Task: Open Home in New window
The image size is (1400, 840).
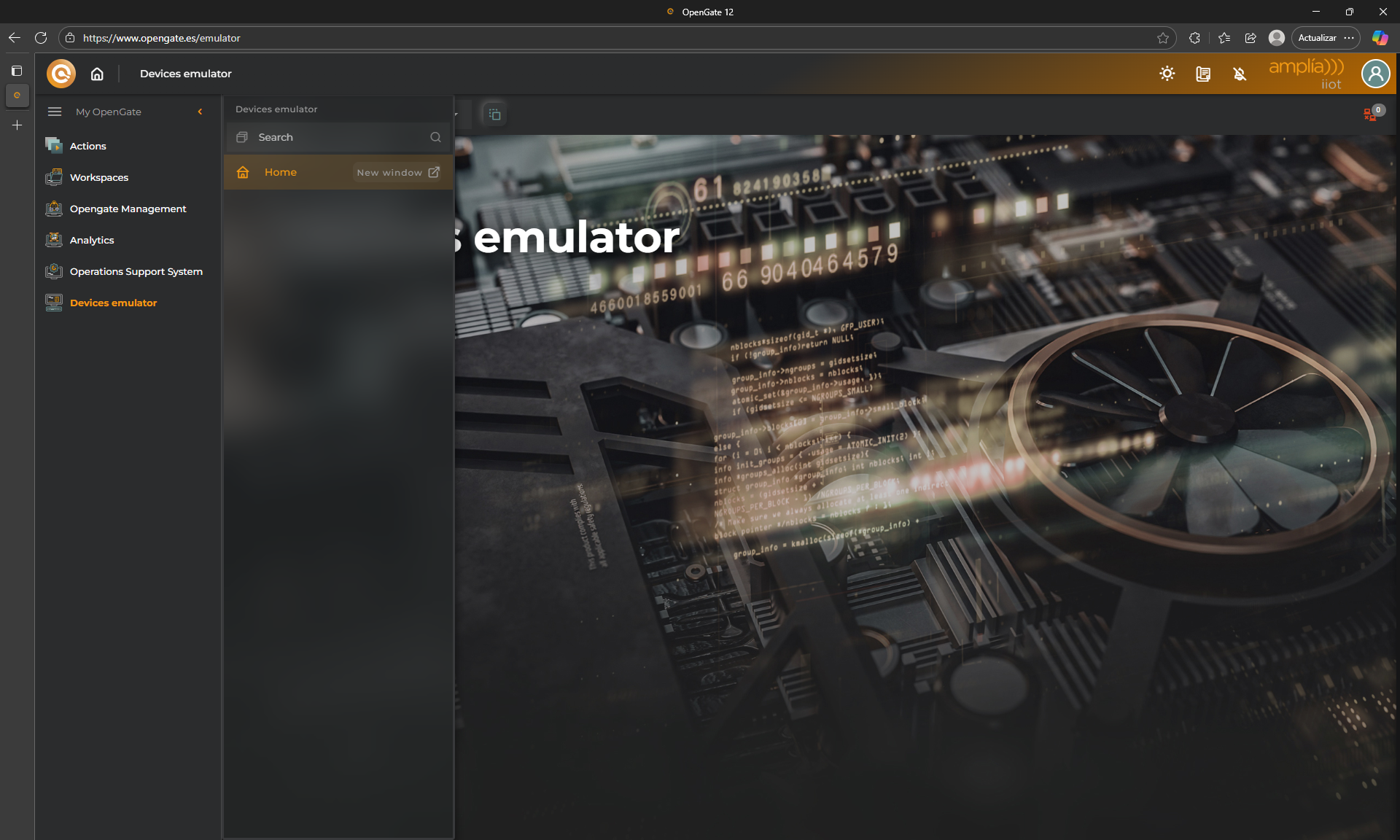Action: pyautogui.click(x=398, y=172)
